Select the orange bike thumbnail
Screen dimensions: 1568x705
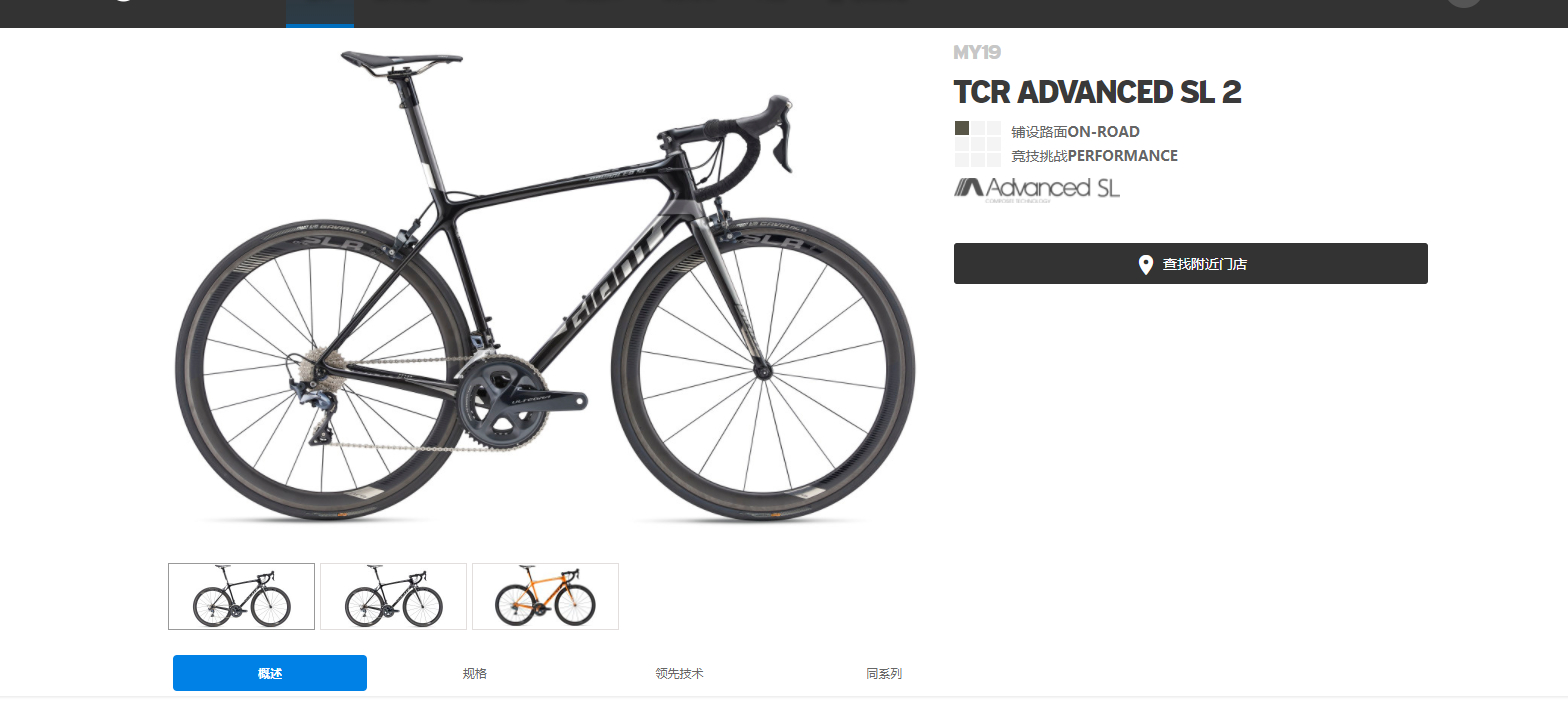point(545,597)
